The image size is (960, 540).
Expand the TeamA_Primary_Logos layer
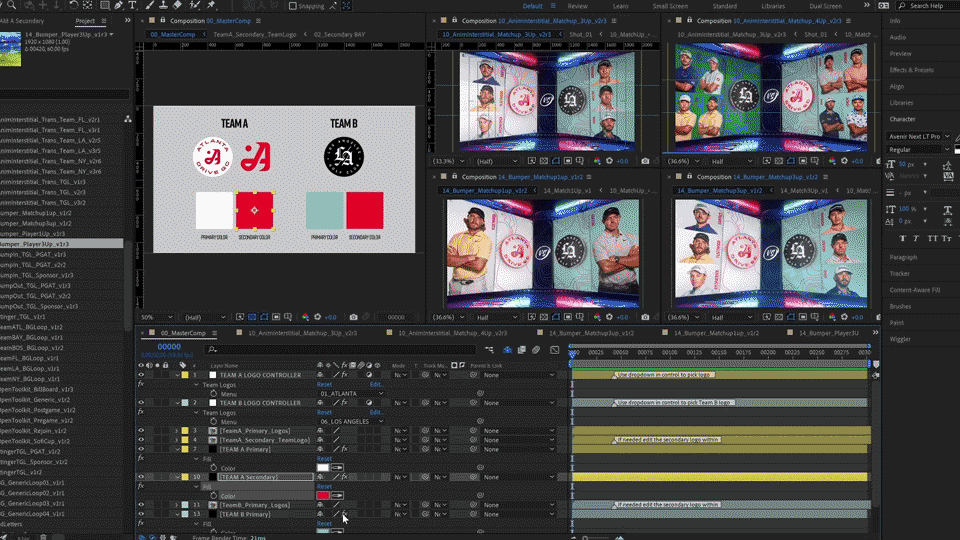(x=177, y=431)
